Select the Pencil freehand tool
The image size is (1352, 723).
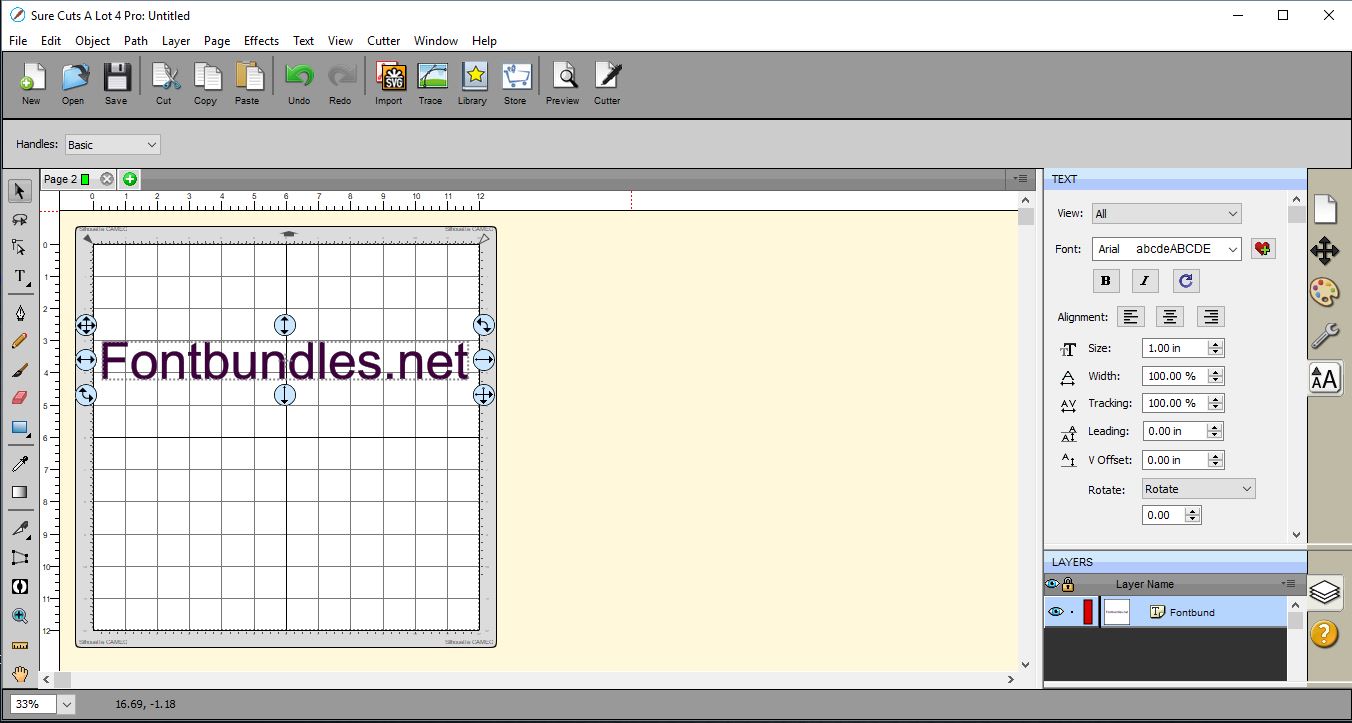point(20,341)
